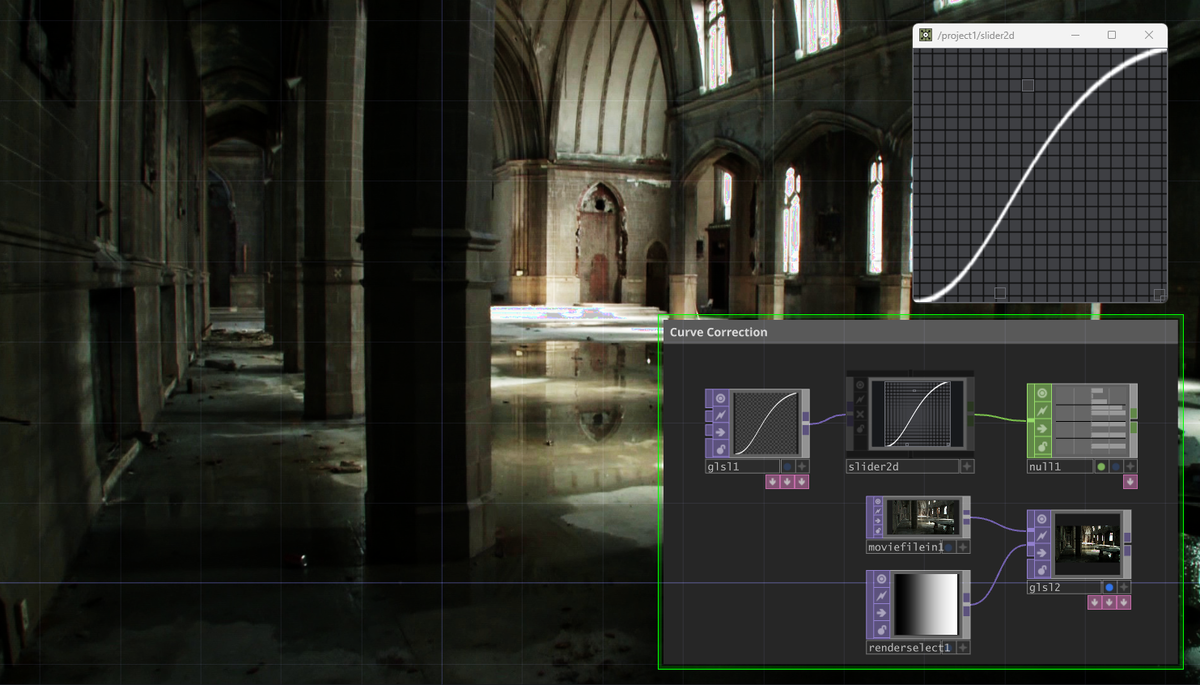Toggle the lock flag on glsl2

1042,570
